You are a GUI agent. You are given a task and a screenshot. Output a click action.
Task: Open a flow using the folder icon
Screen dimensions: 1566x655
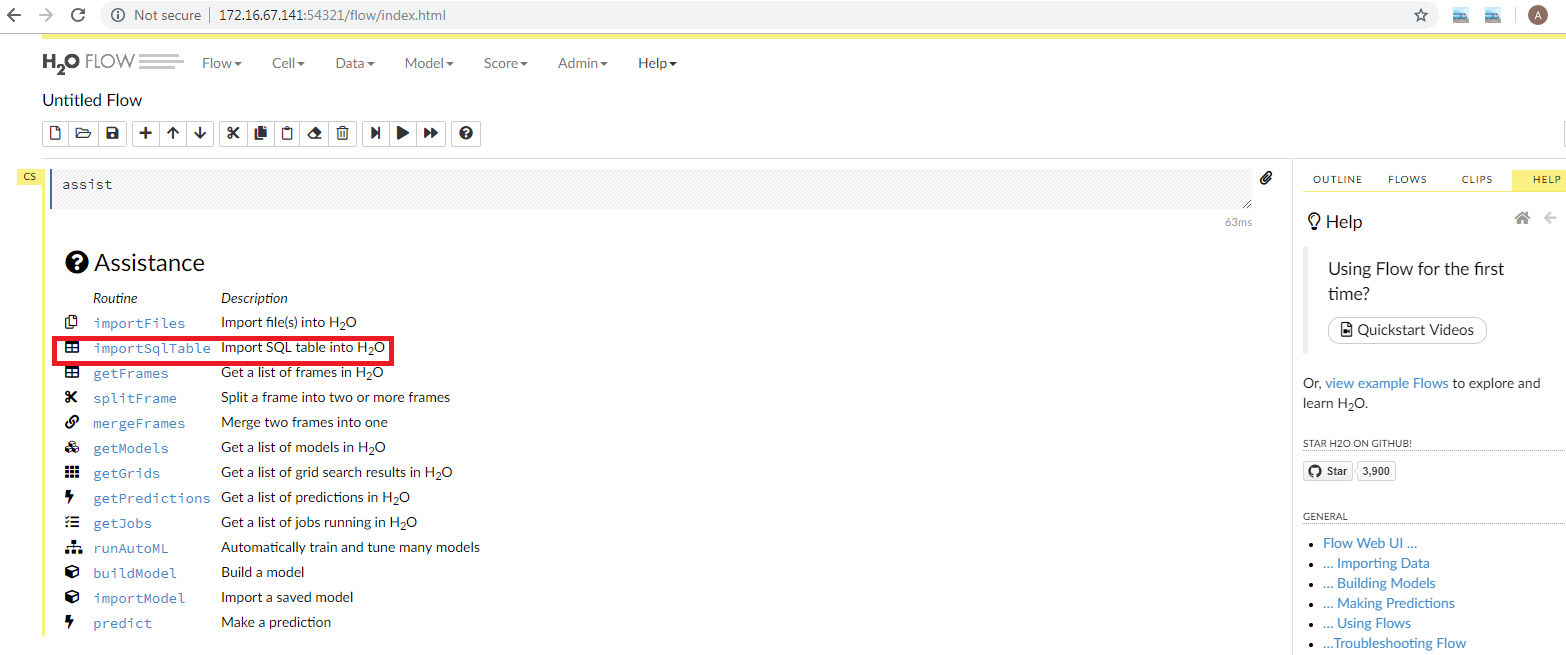click(x=84, y=133)
